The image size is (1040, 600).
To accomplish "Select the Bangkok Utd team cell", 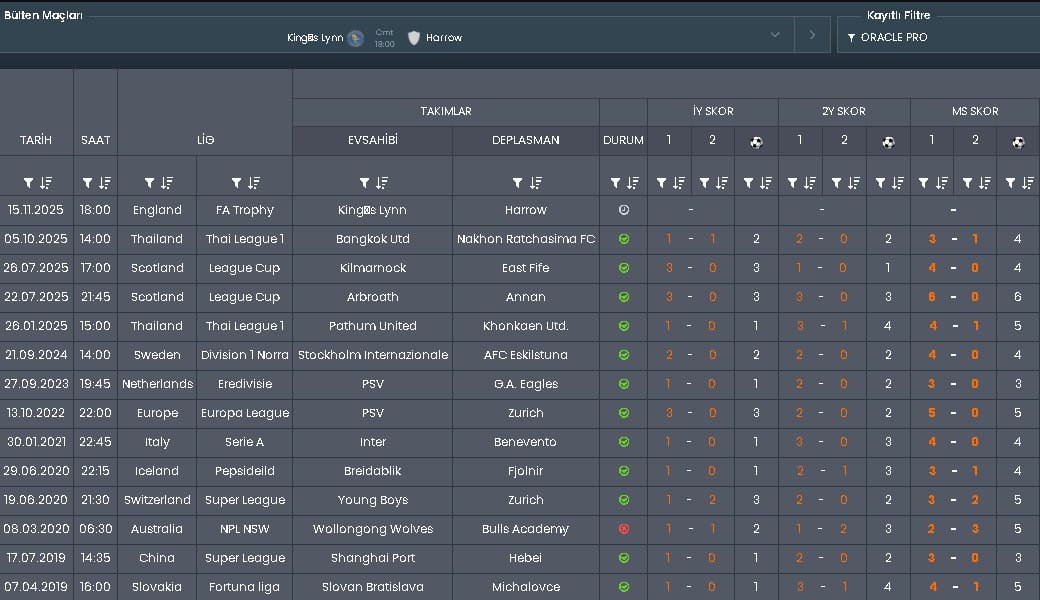I will [x=373, y=239].
